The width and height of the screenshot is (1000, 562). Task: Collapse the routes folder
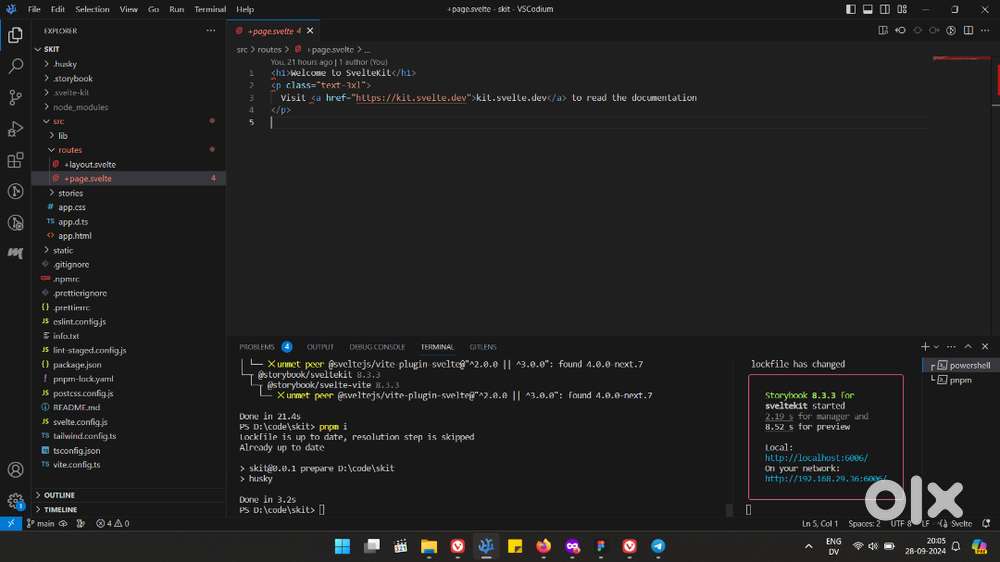(x=70, y=150)
